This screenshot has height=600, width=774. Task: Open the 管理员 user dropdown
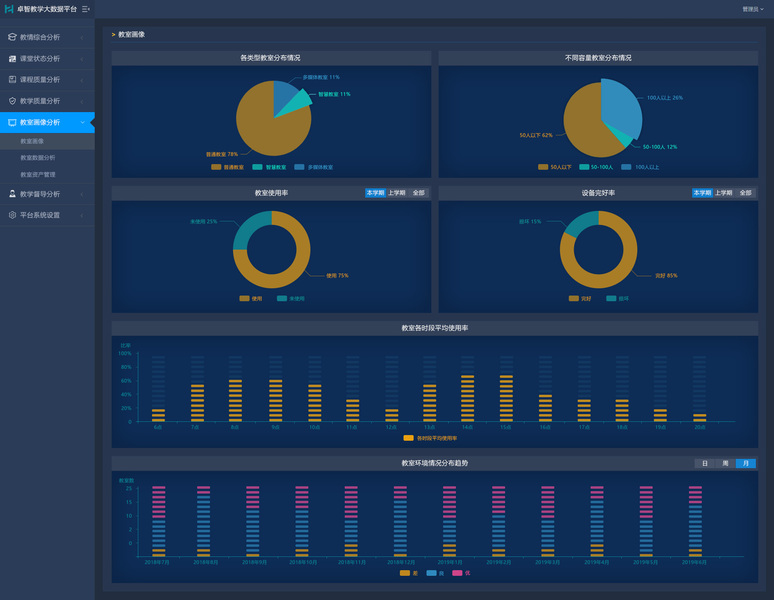click(753, 9)
